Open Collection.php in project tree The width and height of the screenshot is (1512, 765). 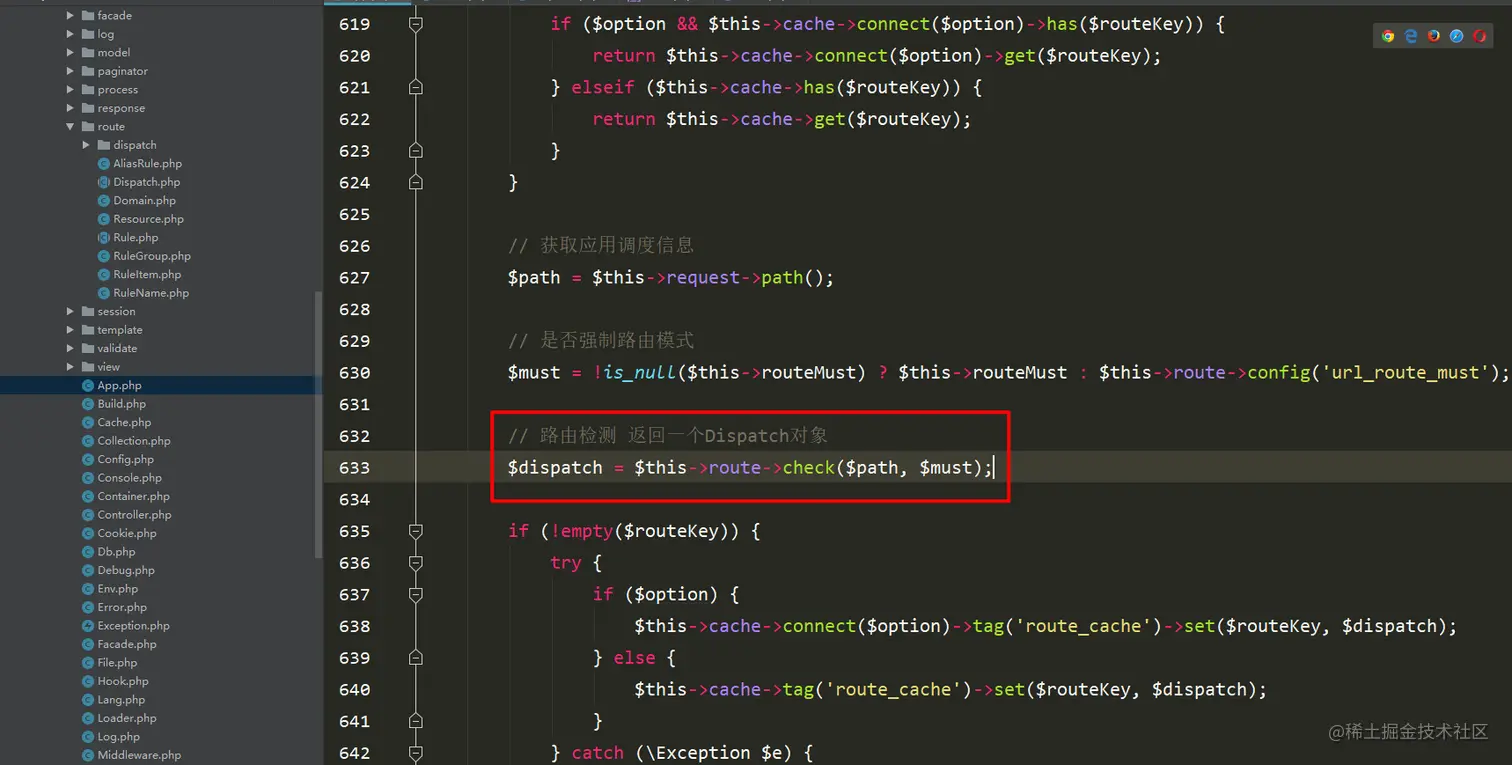click(133, 441)
